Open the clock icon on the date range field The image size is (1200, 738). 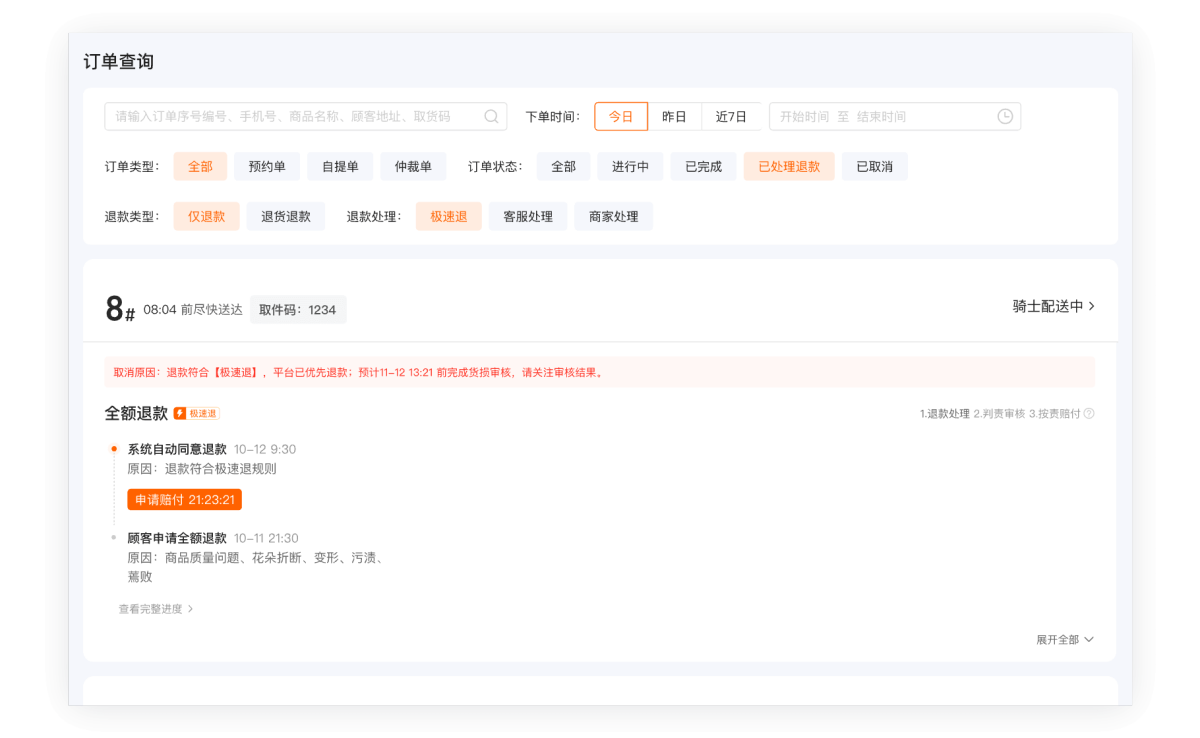pos(1004,116)
